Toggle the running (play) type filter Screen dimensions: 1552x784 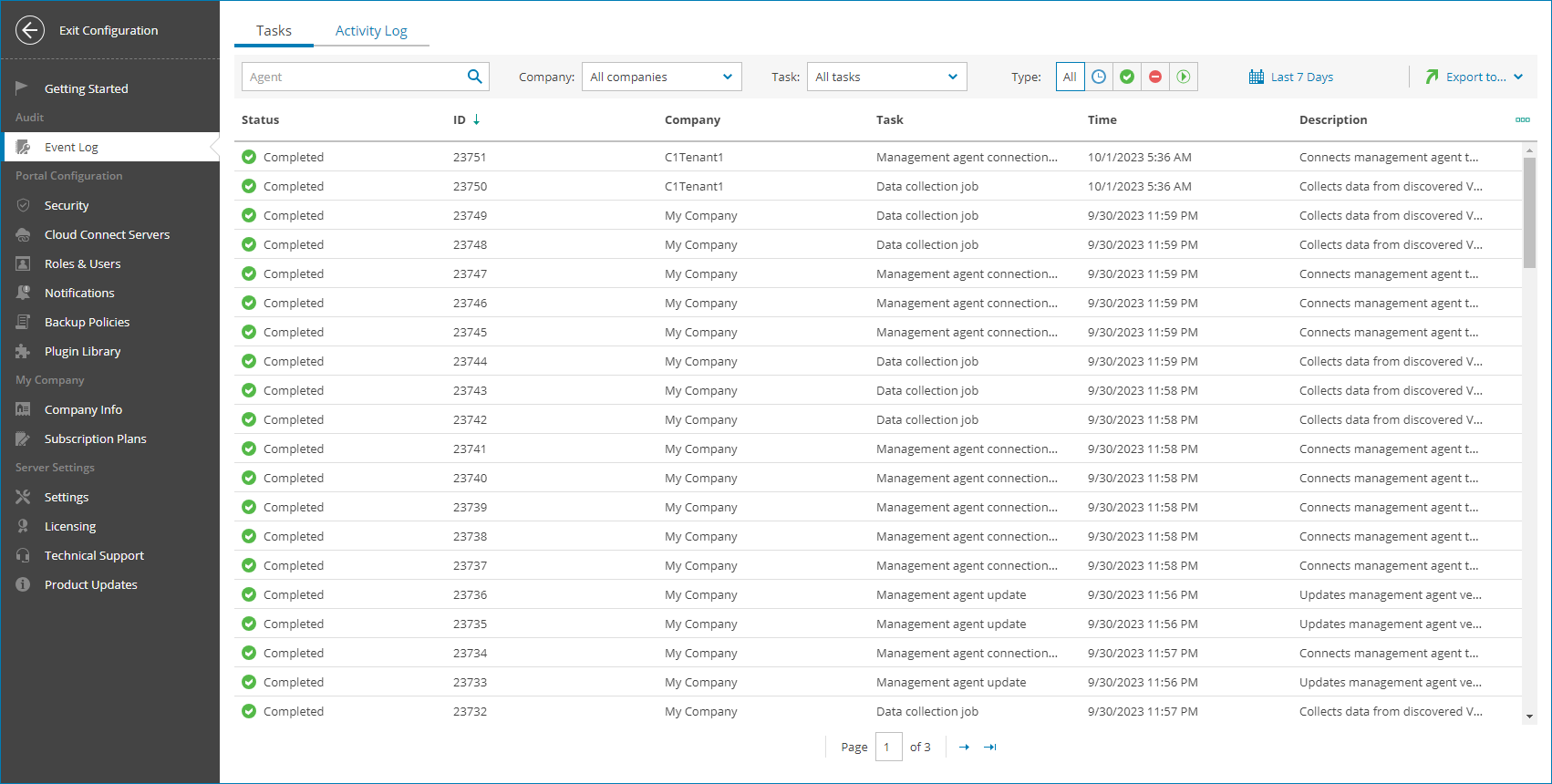point(1184,77)
